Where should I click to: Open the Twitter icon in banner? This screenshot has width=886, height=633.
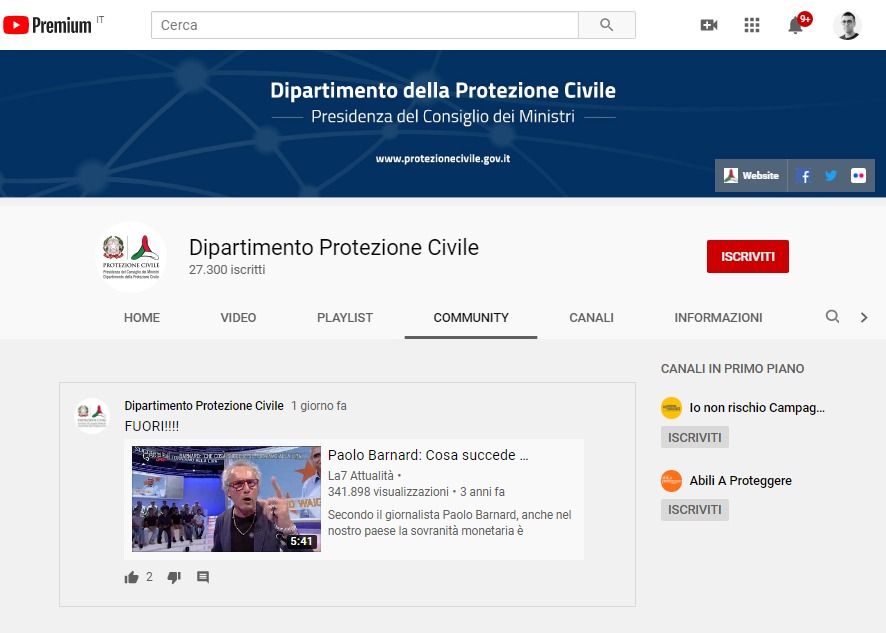(831, 176)
